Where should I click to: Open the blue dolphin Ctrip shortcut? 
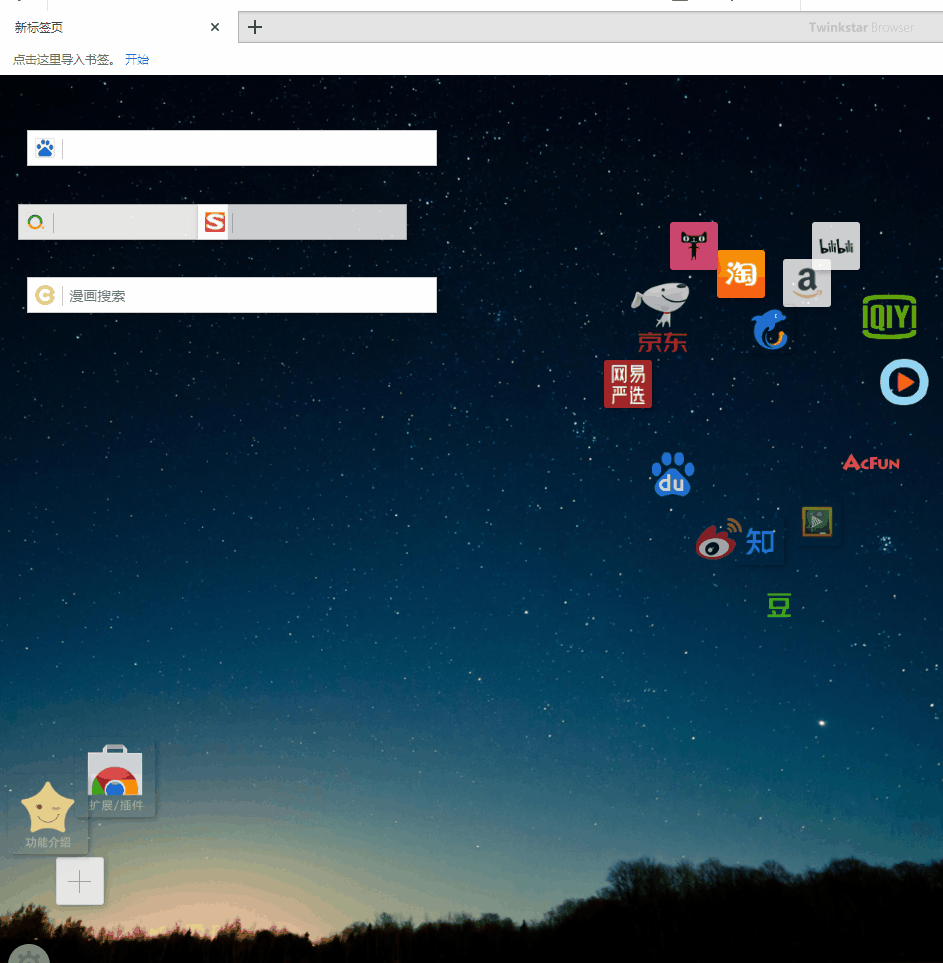pos(770,330)
